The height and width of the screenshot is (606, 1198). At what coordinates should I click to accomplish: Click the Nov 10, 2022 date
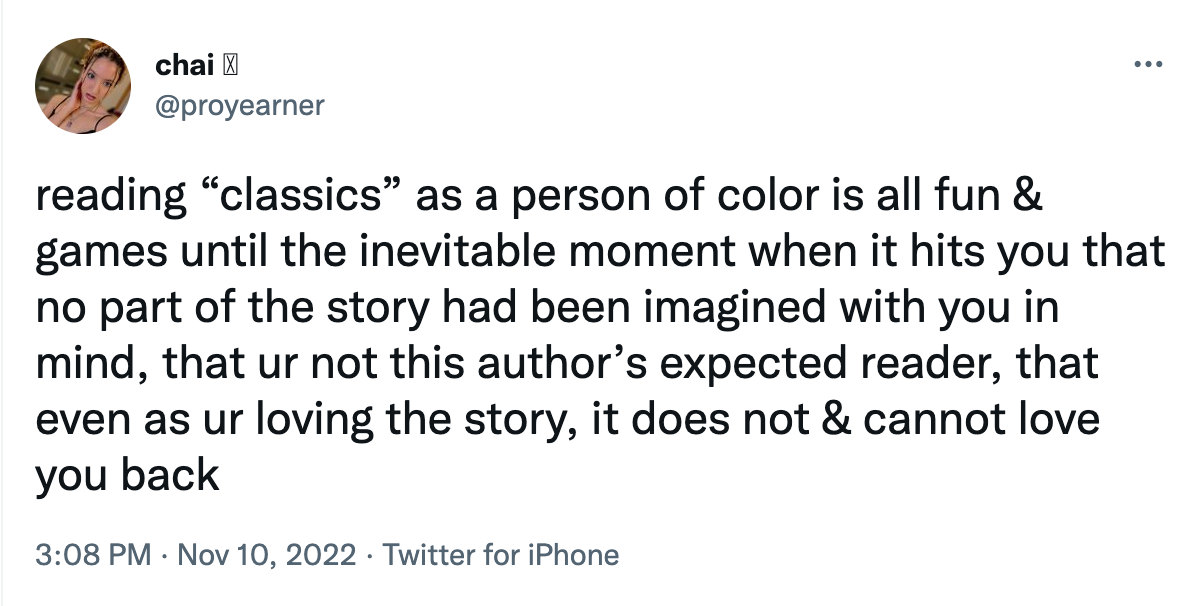[266, 554]
